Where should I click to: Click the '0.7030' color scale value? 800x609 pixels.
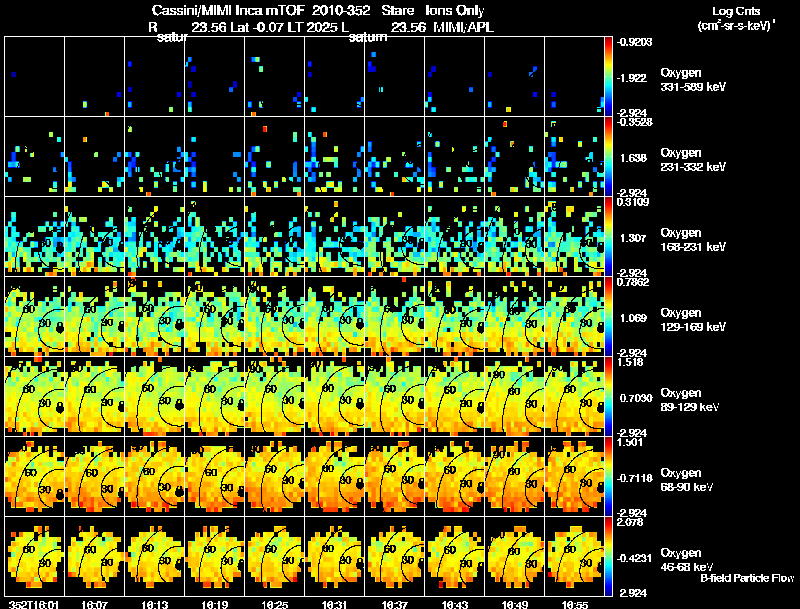click(636, 398)
